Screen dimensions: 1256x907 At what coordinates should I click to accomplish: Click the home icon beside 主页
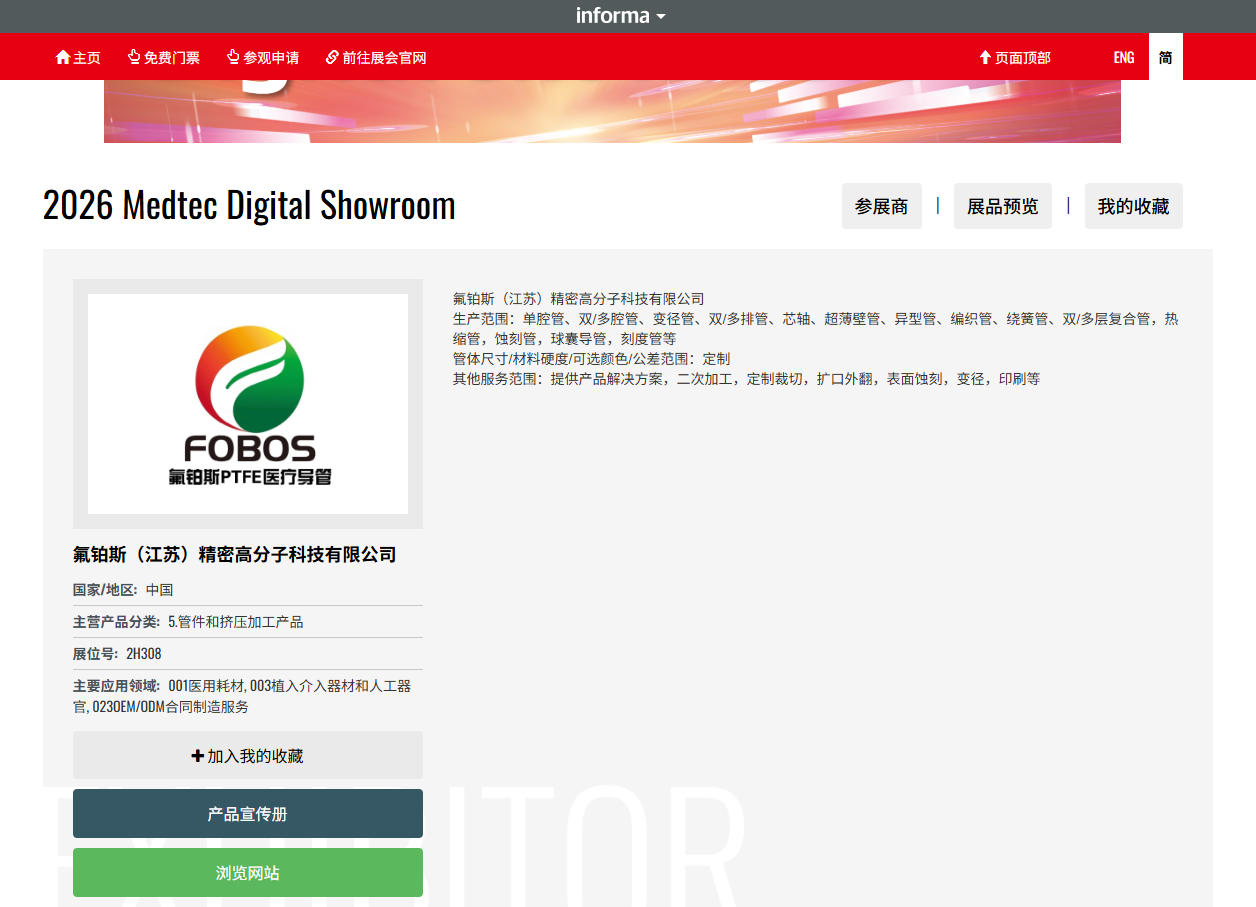62,58
